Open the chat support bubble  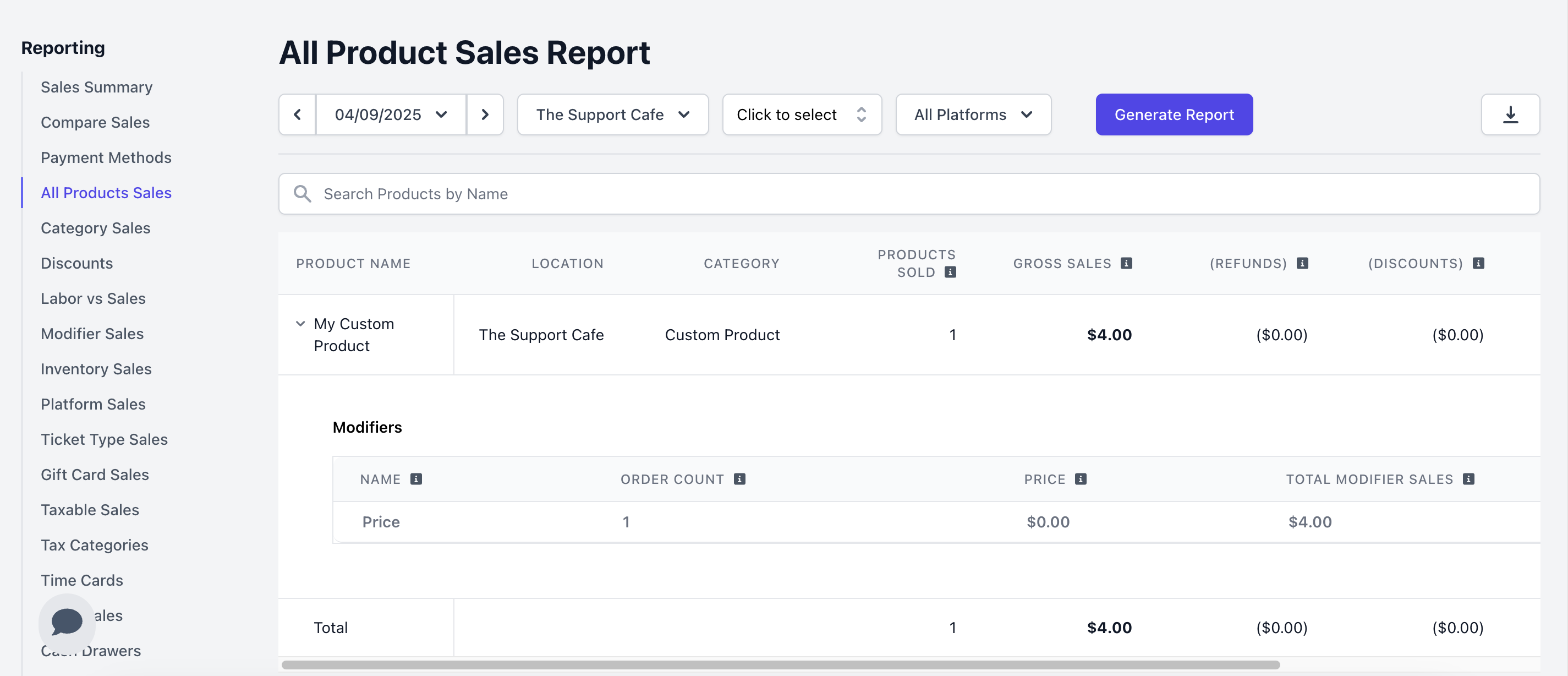(x=67, y=622)
